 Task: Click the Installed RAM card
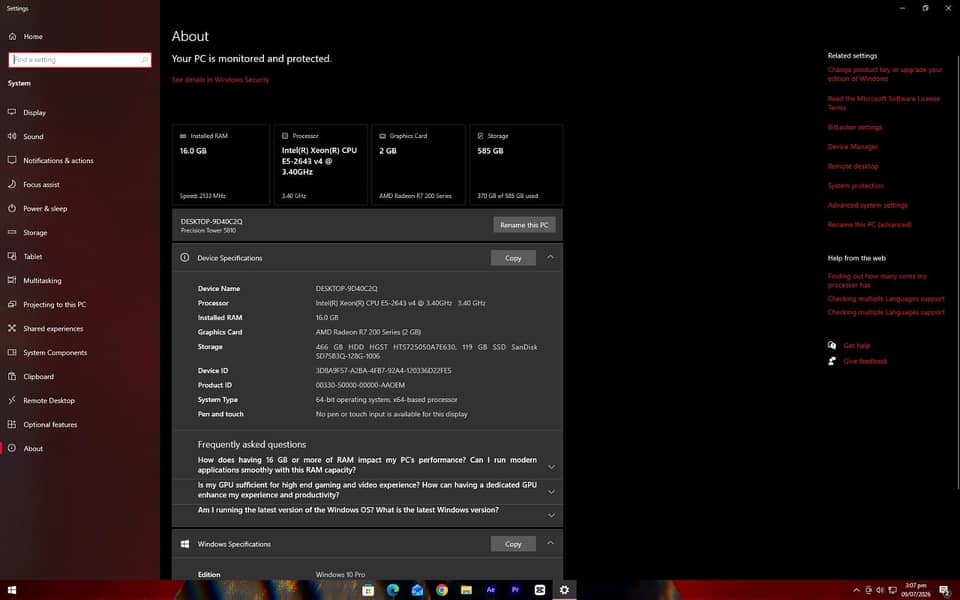click(x=221, y=164)
